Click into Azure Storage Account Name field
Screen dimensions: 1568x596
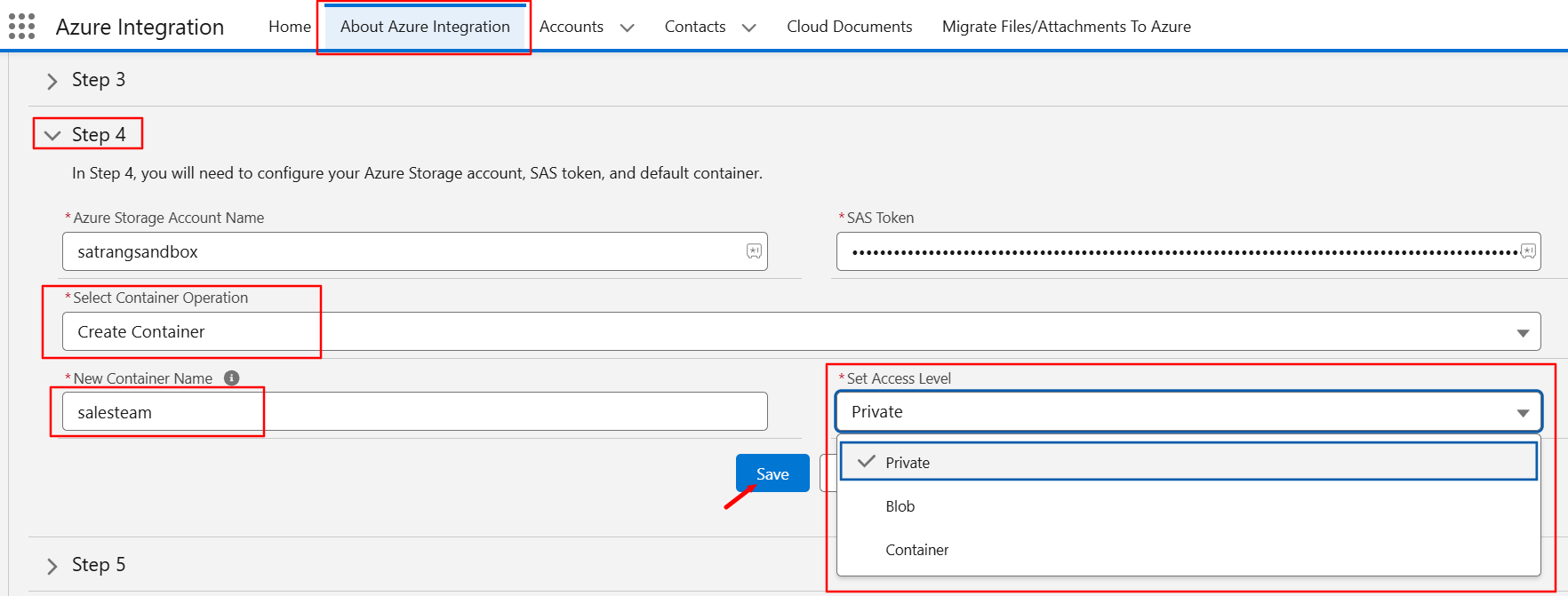(x=415, y=251)
